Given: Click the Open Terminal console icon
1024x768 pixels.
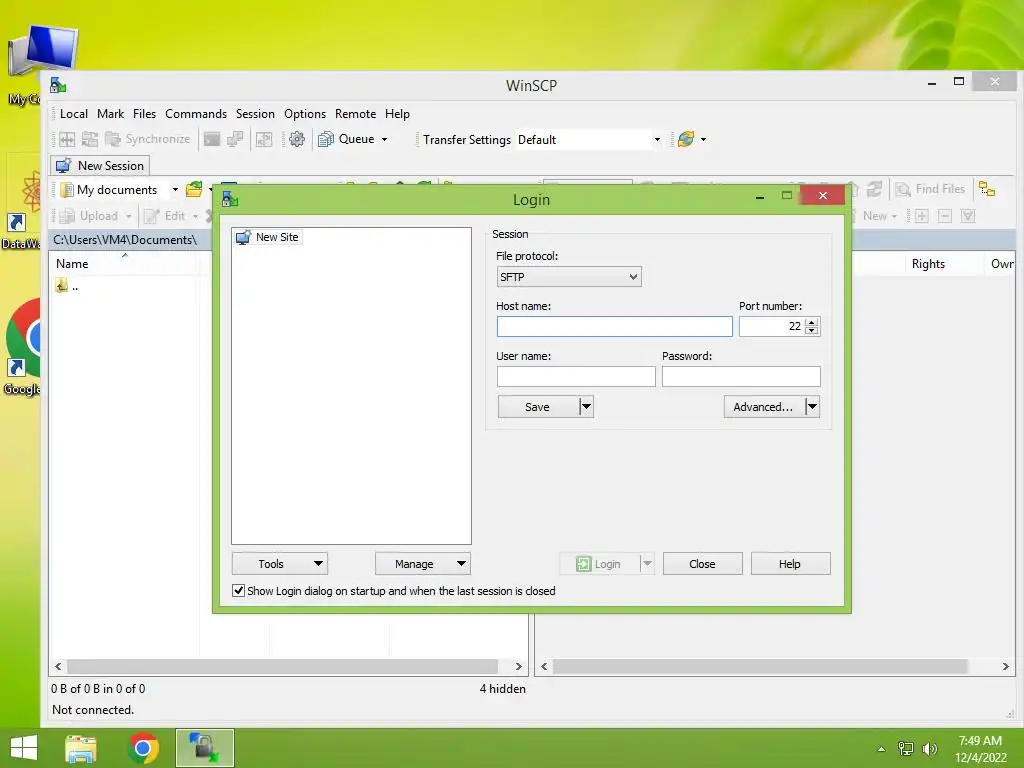Looking at the screenshot, I should (212, 139).
